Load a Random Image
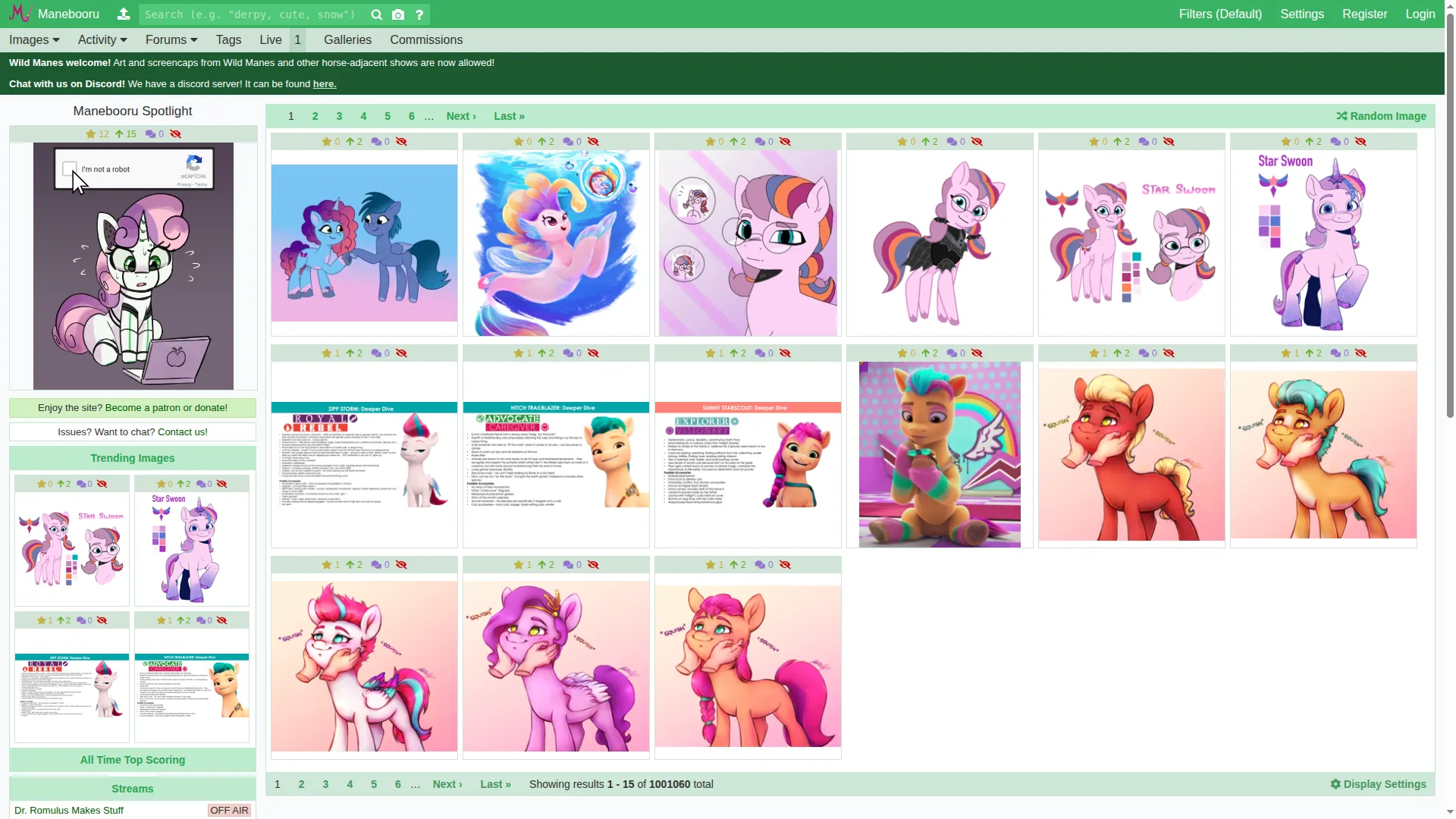 [1381, 116]
